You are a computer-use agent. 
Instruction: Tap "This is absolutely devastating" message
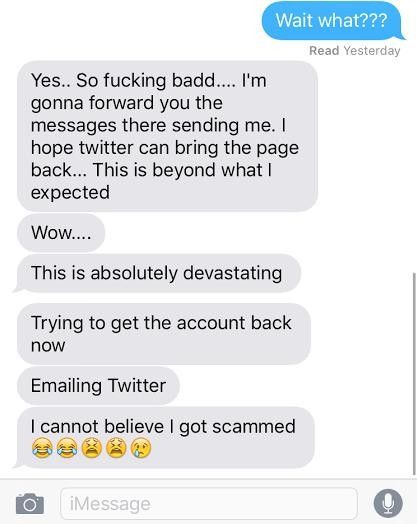pyautogui.click(x=157, y=273)
